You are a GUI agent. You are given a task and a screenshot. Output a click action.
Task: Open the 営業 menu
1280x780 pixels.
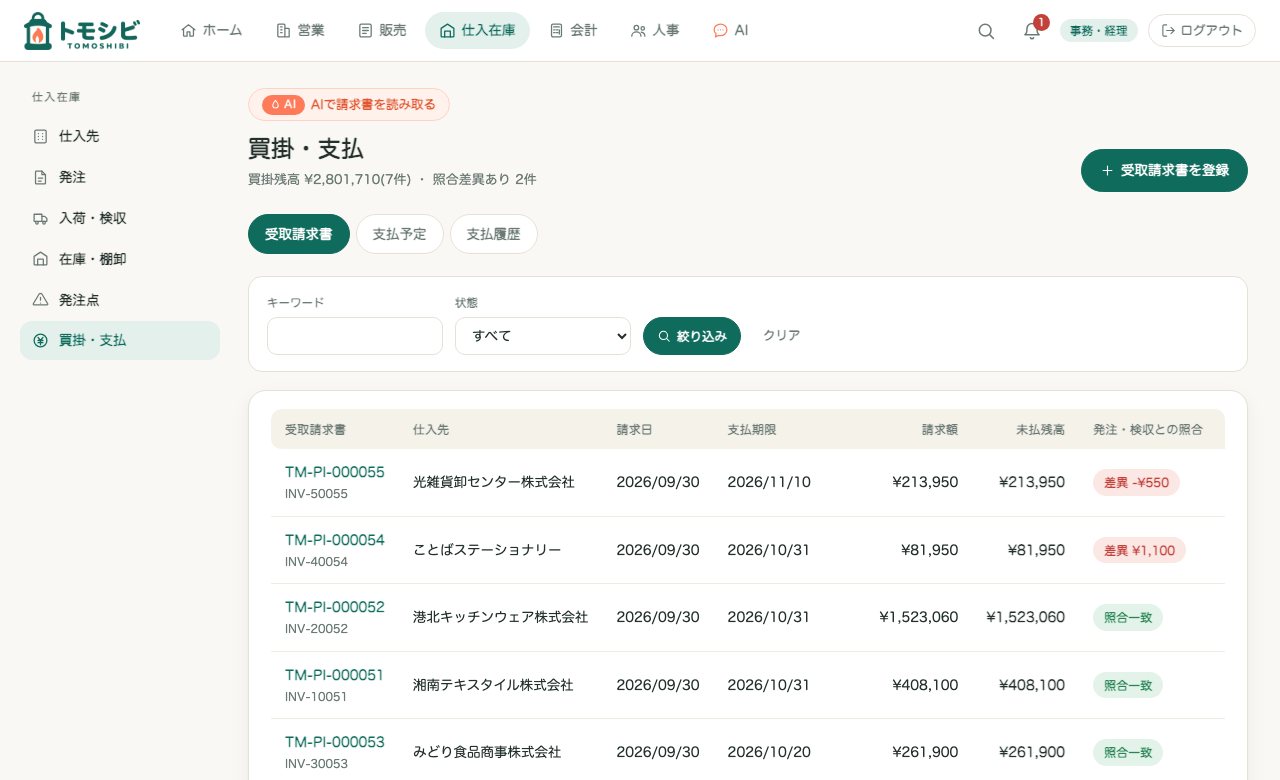click(300, 30)
